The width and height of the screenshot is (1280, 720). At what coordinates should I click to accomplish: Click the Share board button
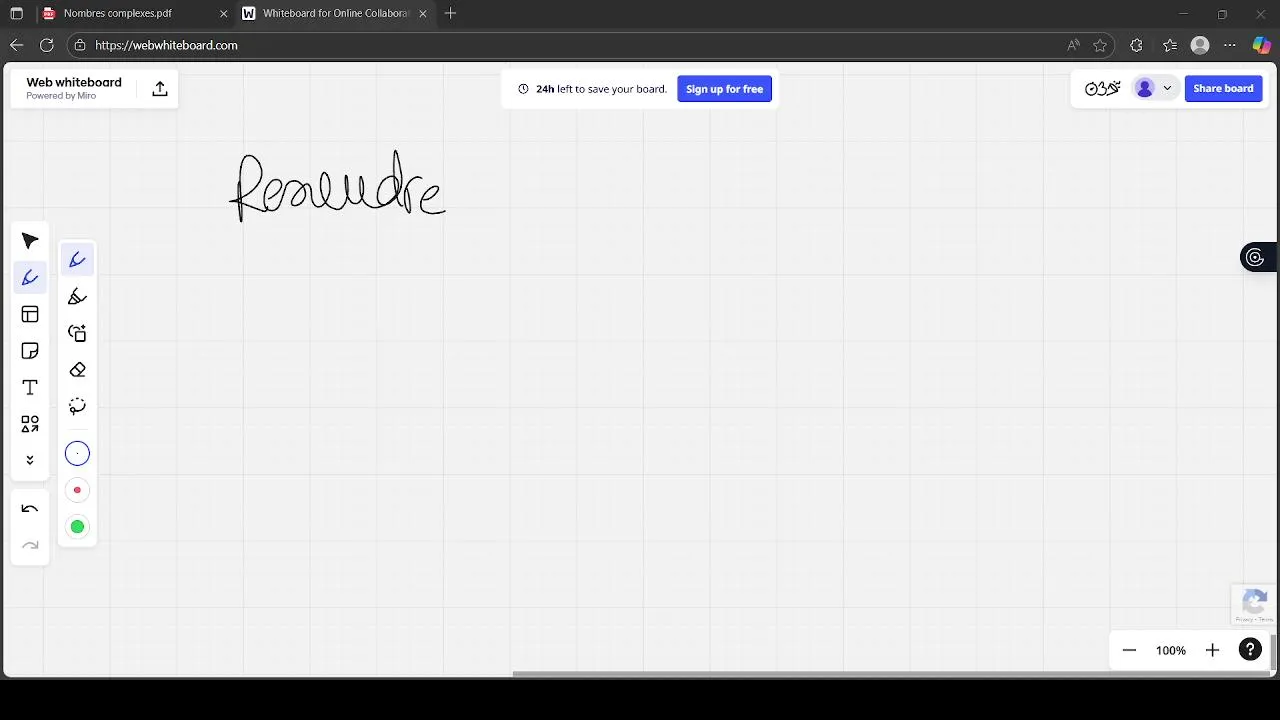[1223, 88]
